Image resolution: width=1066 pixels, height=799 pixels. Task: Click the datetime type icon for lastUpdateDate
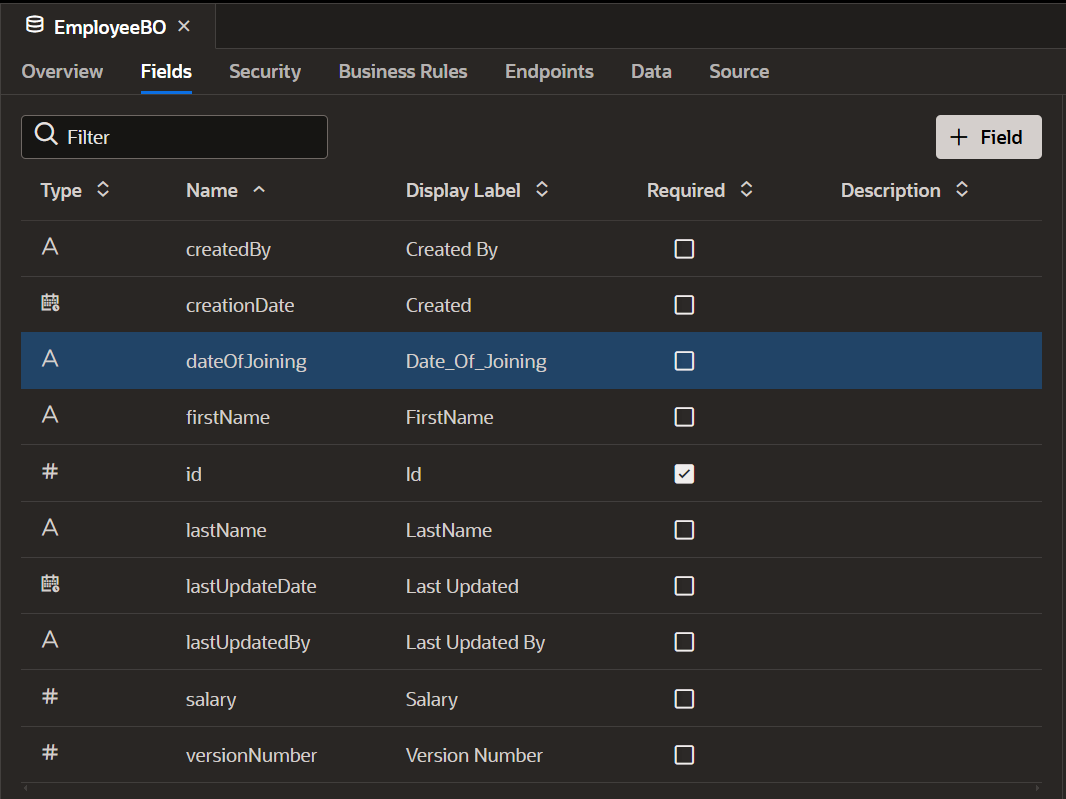tap(50, 583)
